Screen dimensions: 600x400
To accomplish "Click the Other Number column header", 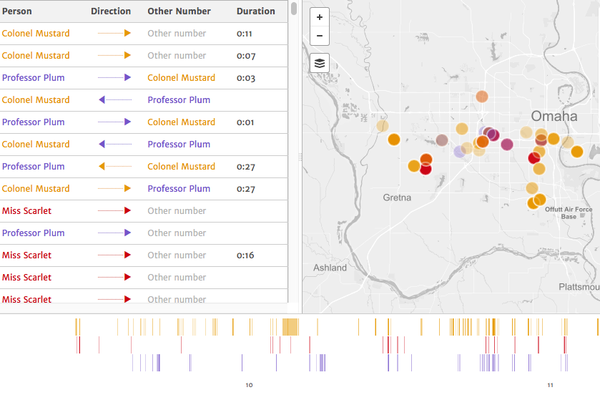I will pyautogui.click(x=179, y=11).
